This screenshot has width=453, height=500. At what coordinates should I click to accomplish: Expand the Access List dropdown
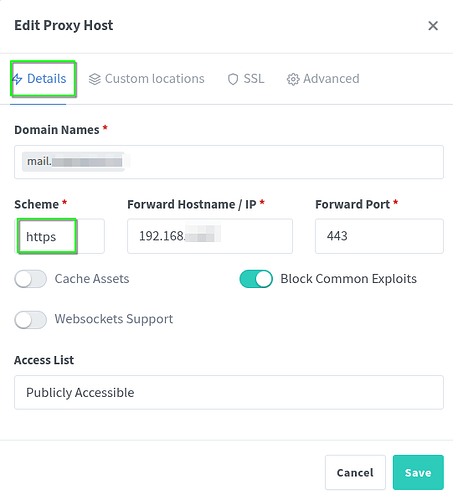[229, 392]
